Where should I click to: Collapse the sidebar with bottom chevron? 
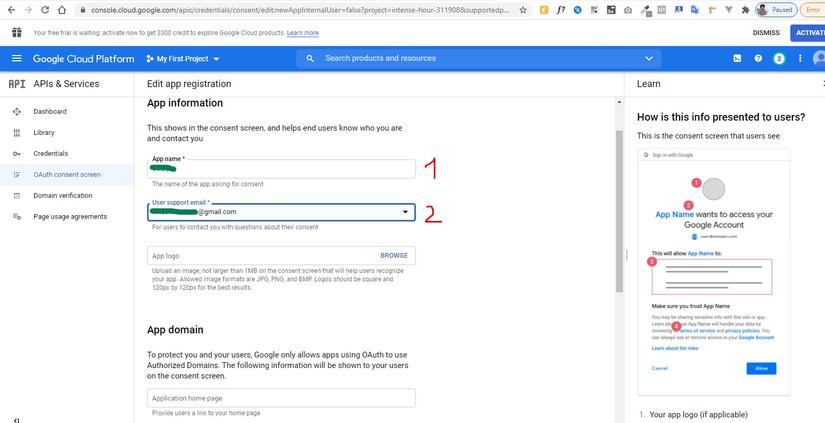tap(17, 420)
